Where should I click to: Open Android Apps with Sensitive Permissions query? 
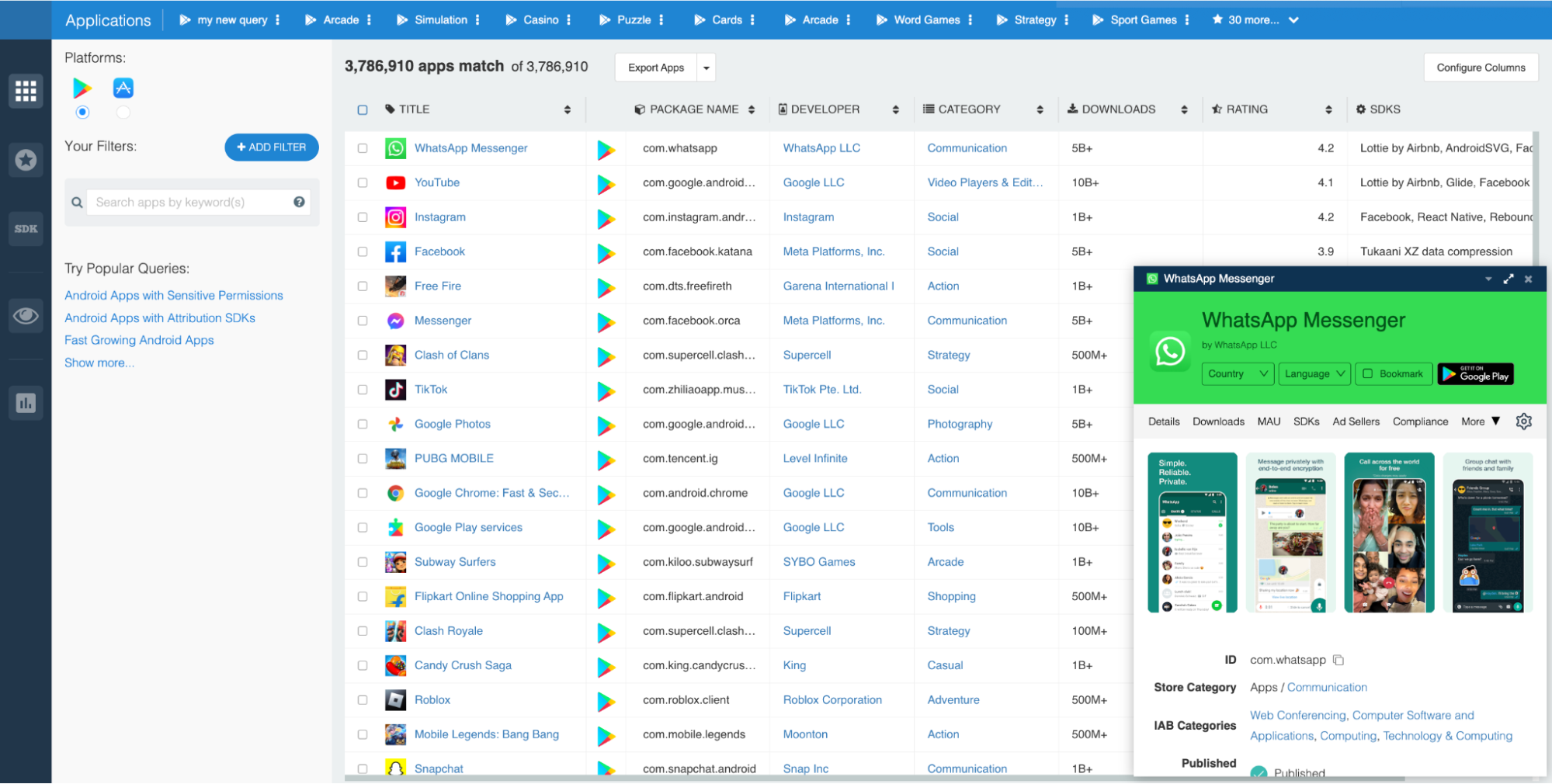point(174,296)
